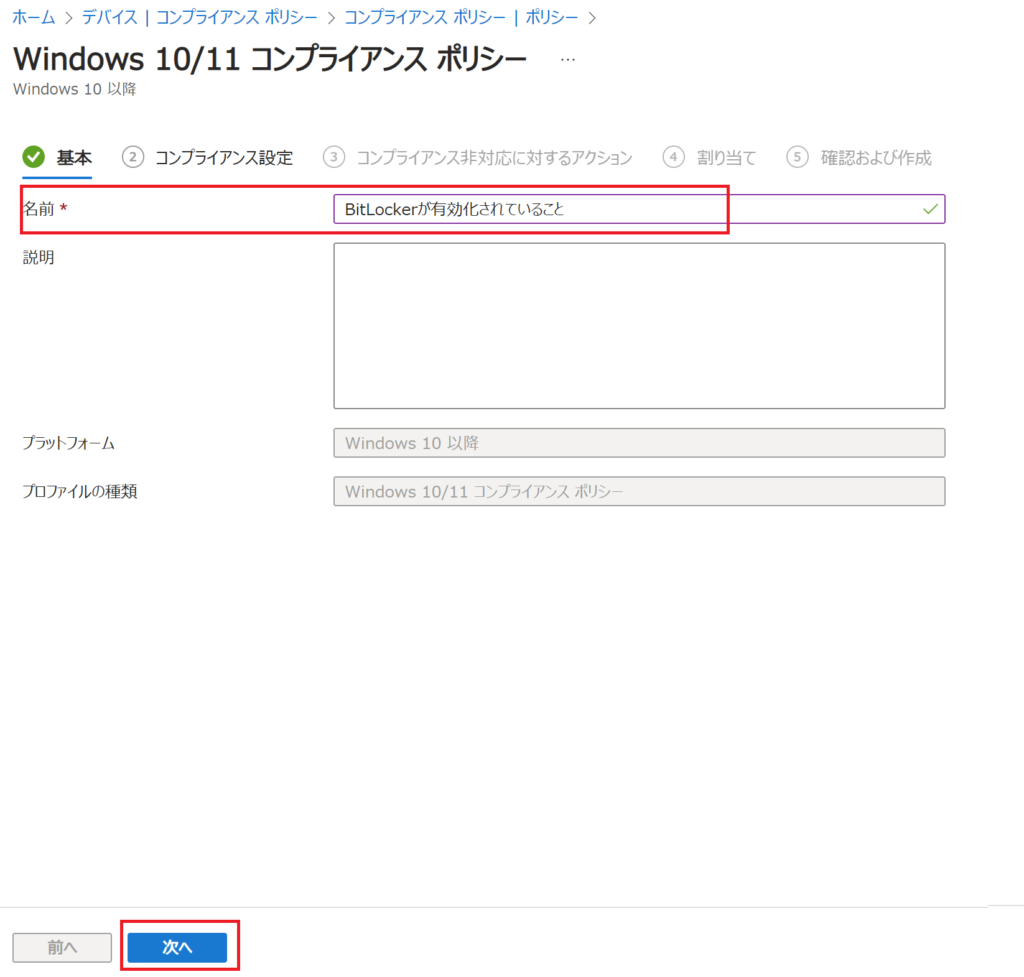Jump to the 確認および作成 tab
The width and height of the screenshot is (1024, 977).
pos(876,157)
